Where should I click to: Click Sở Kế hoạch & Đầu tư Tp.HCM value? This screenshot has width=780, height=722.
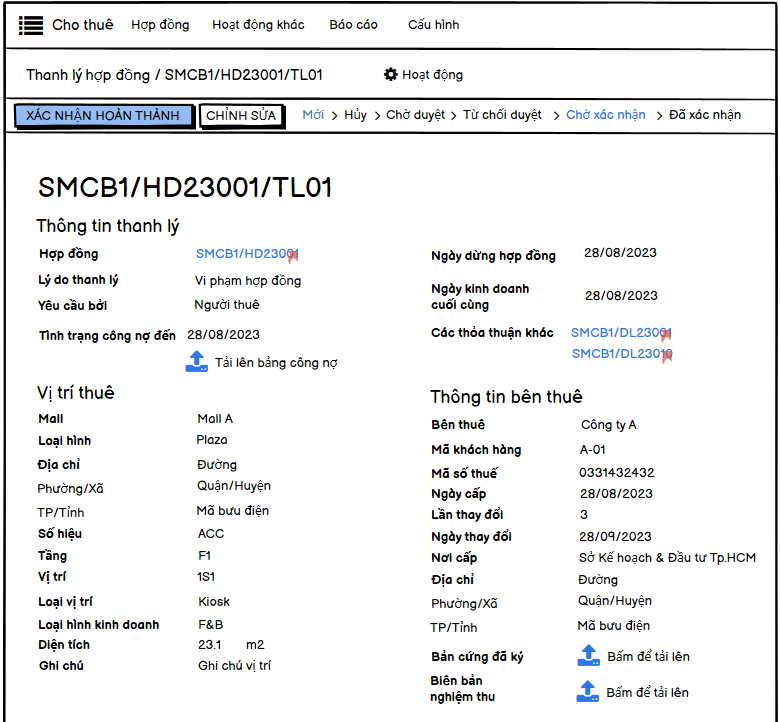pos(667,557)
